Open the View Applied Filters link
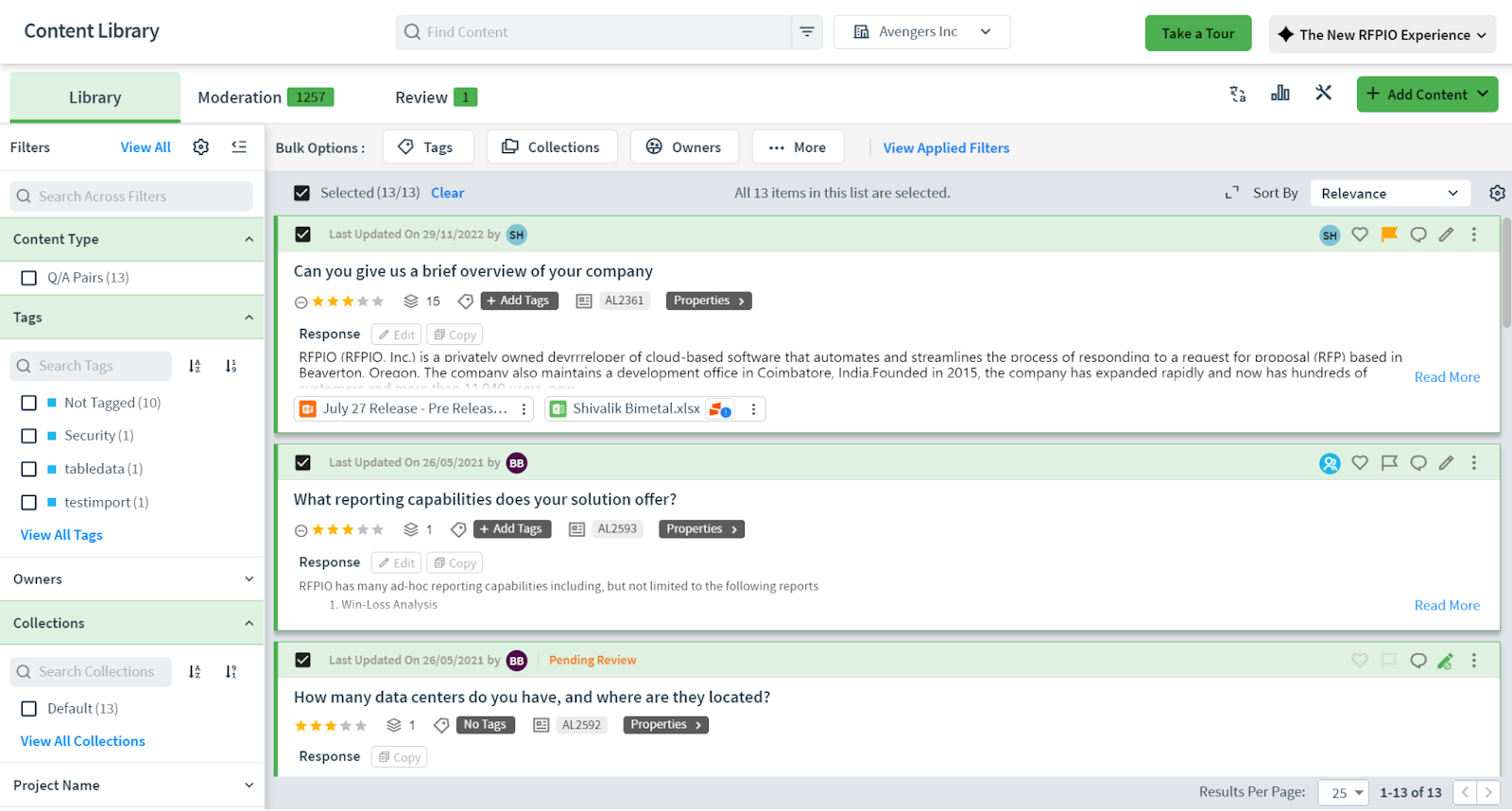Viewport: 1512px width, 811px height. 946,148
